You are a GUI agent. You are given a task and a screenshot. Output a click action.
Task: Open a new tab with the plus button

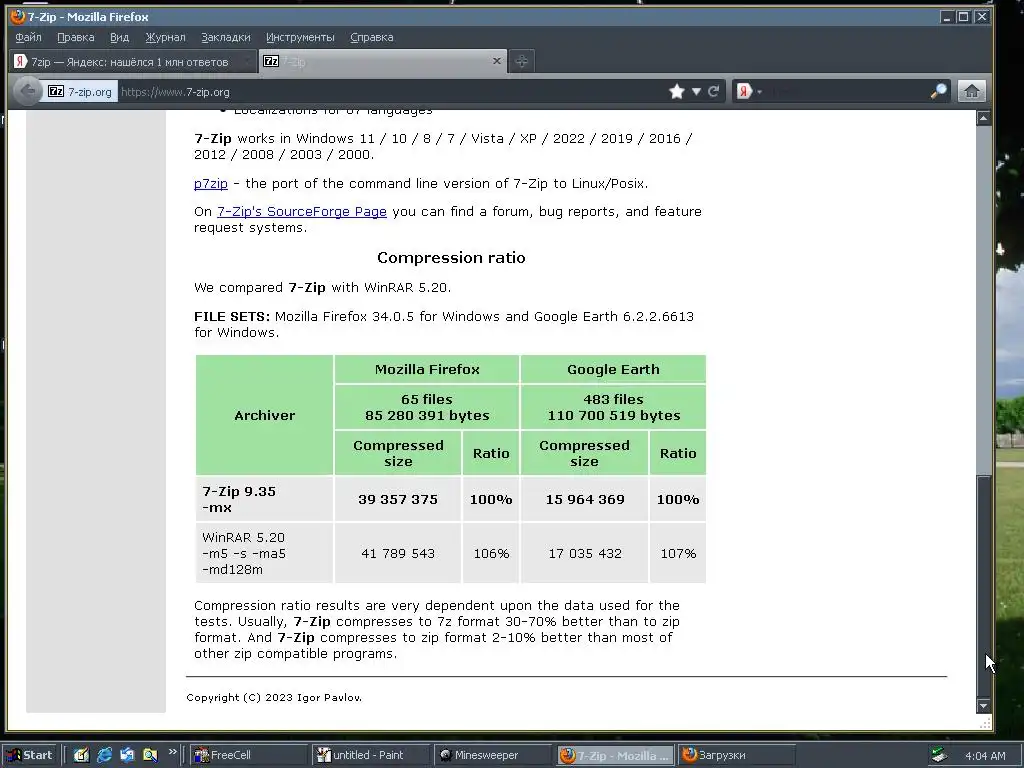coord(521,61)
